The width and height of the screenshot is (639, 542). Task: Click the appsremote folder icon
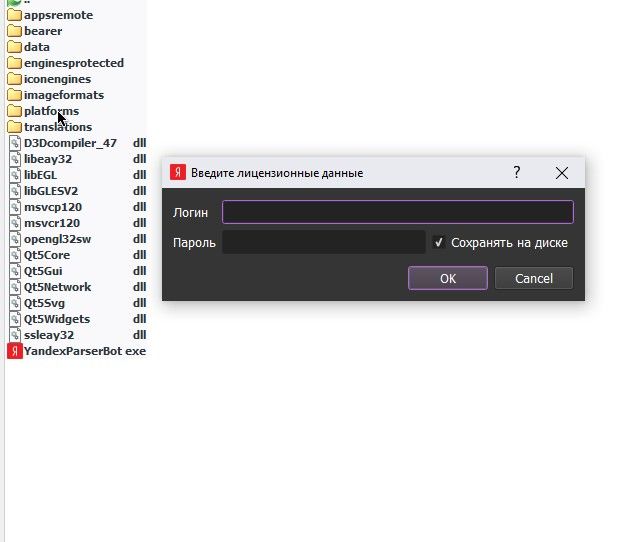[x=14, y=15]
